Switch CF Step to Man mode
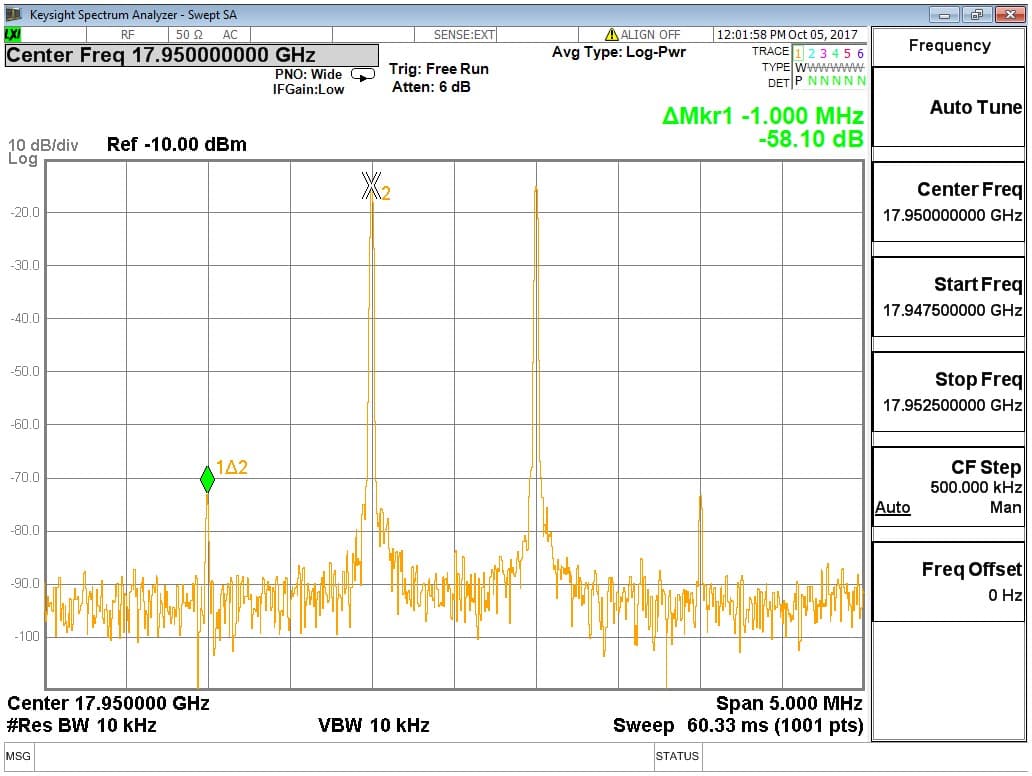 [x=1005, y=507]
